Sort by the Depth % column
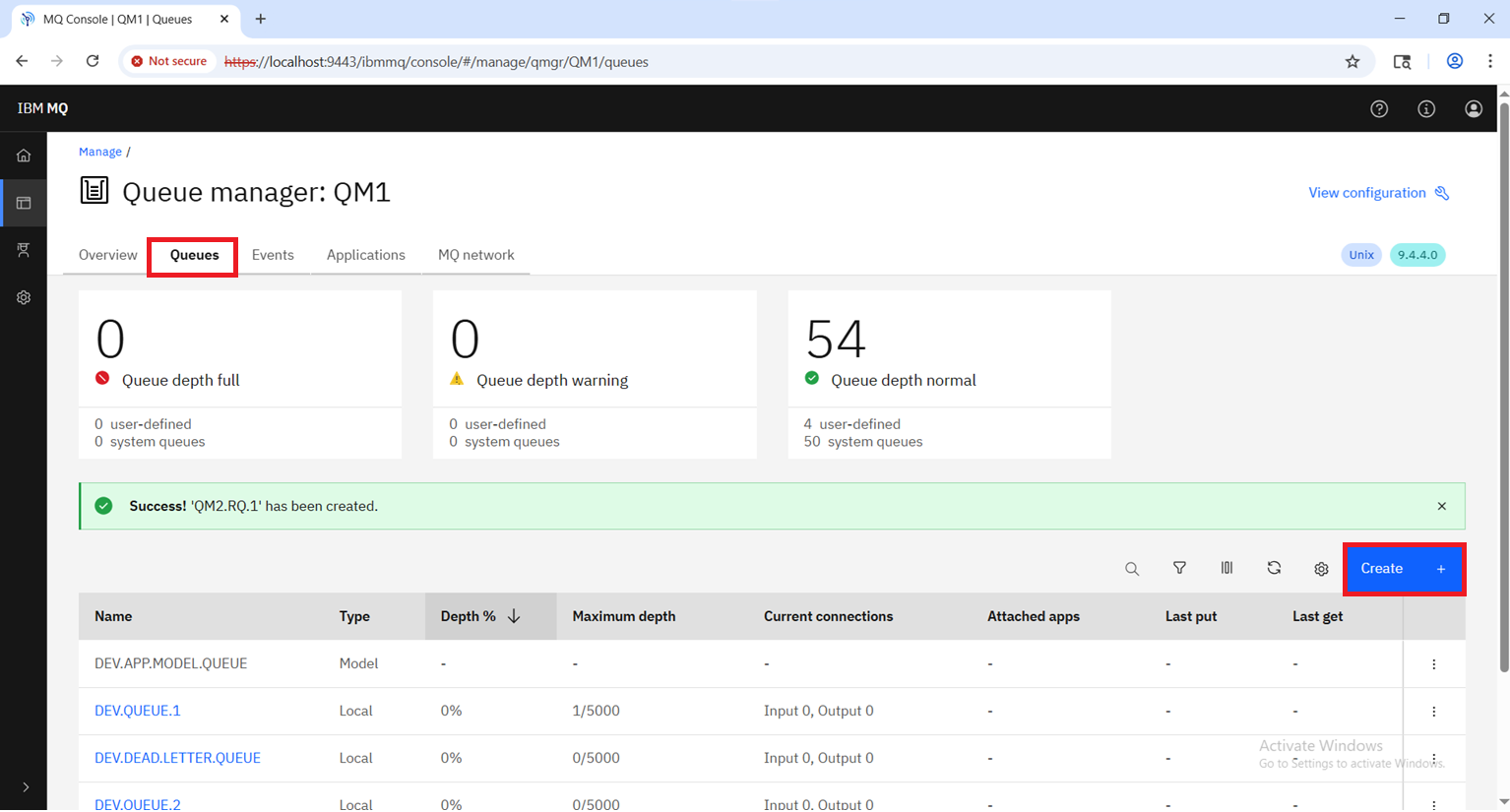The height and width of the screenshot is (812, 1510). (x=490, y=616)
